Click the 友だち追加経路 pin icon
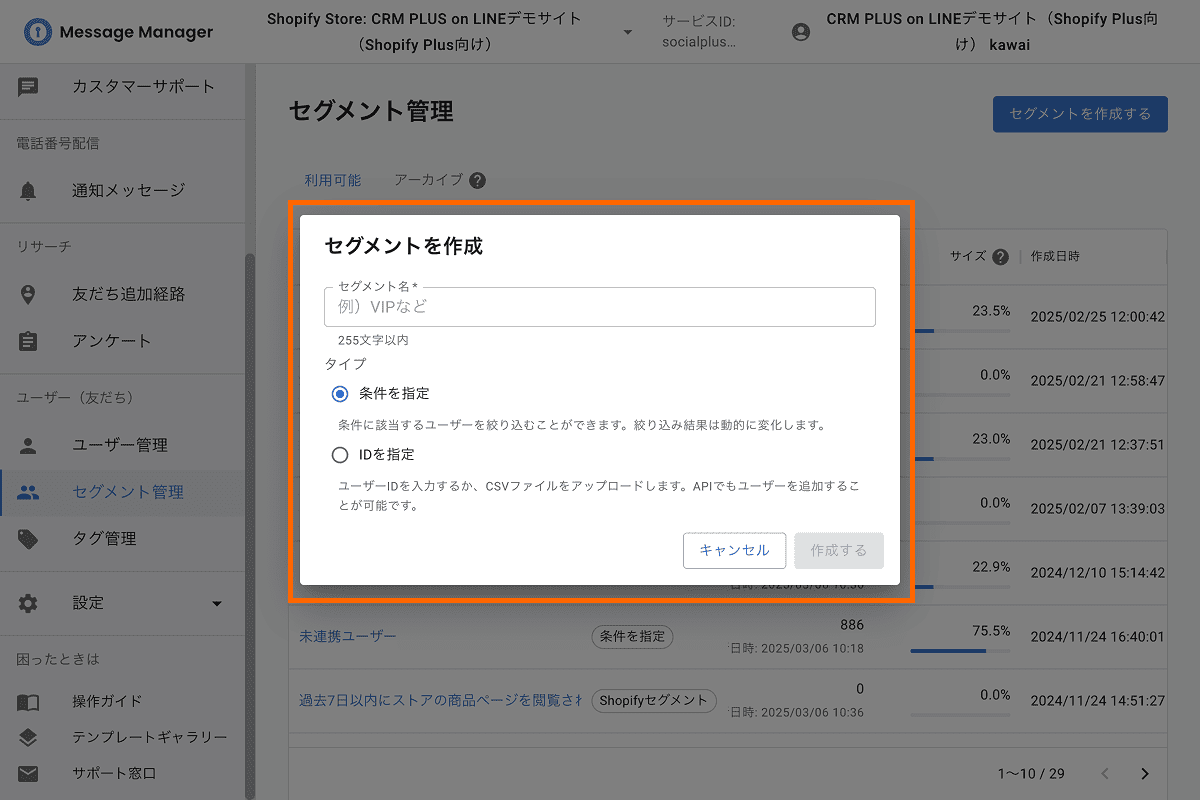 tap(27, 294)
